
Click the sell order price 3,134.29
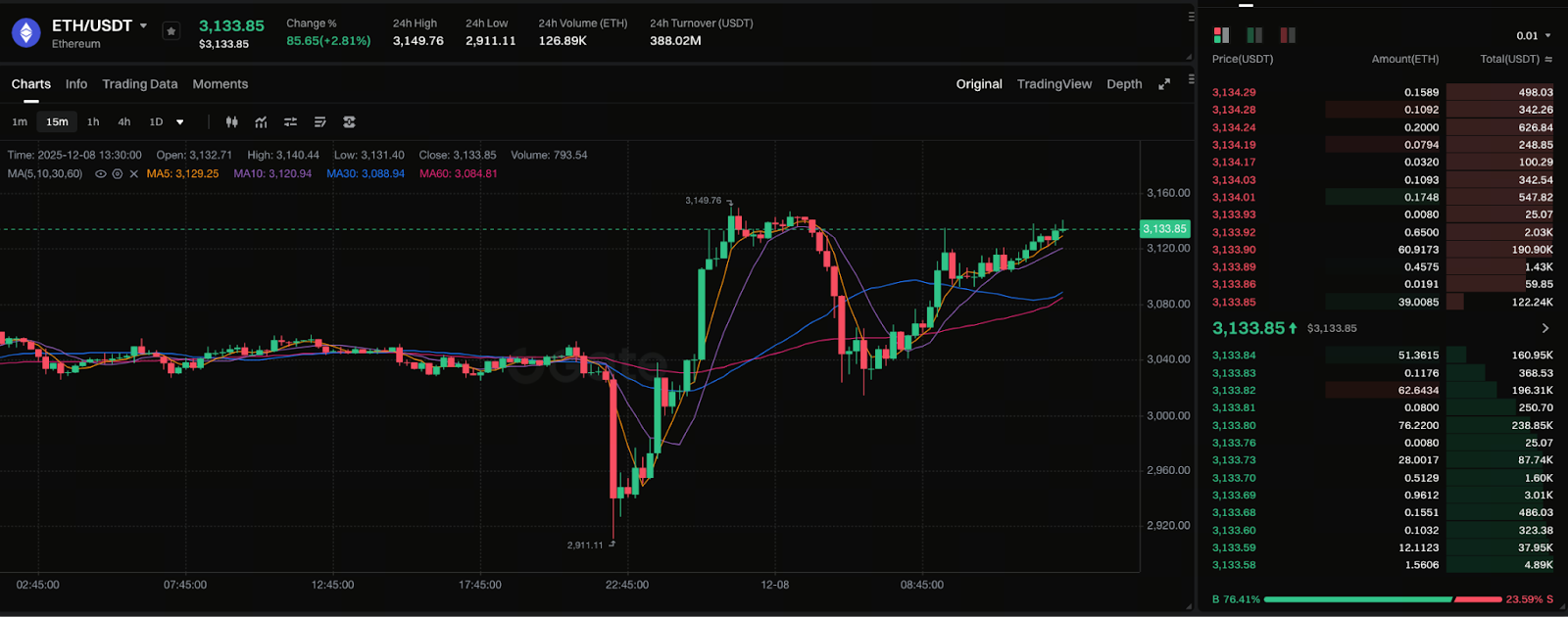coord(1234,93)
